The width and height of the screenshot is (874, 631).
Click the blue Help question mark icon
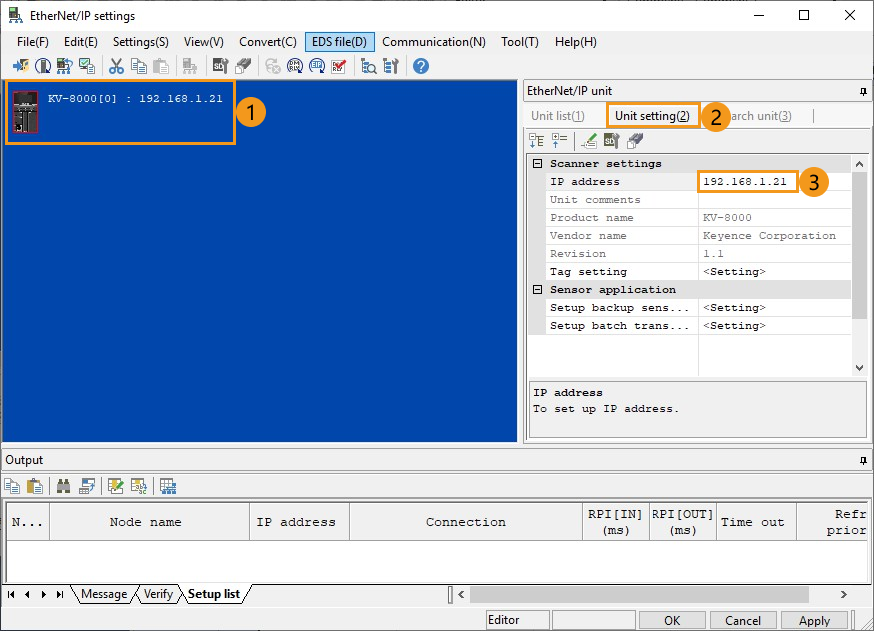[x=421, y=66]
